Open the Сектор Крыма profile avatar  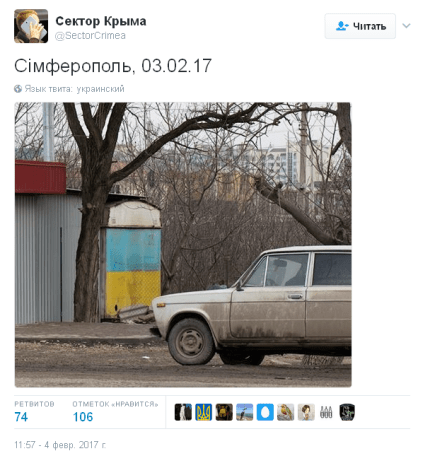31,26
